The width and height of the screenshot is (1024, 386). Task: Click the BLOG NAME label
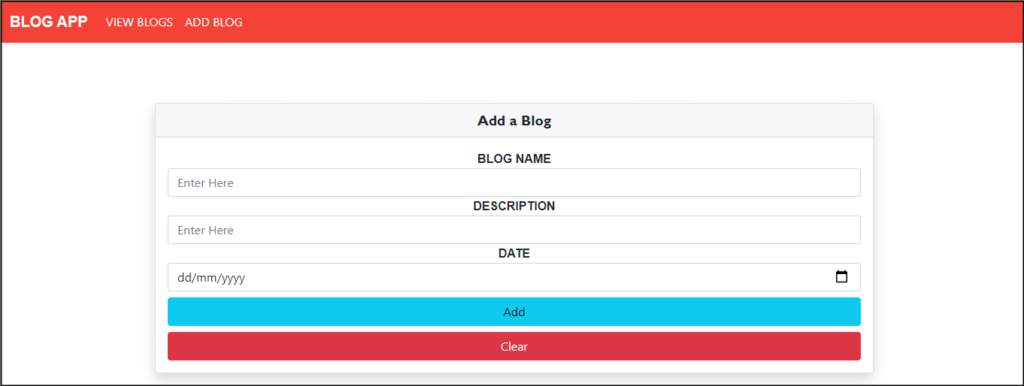click(514, 159)
